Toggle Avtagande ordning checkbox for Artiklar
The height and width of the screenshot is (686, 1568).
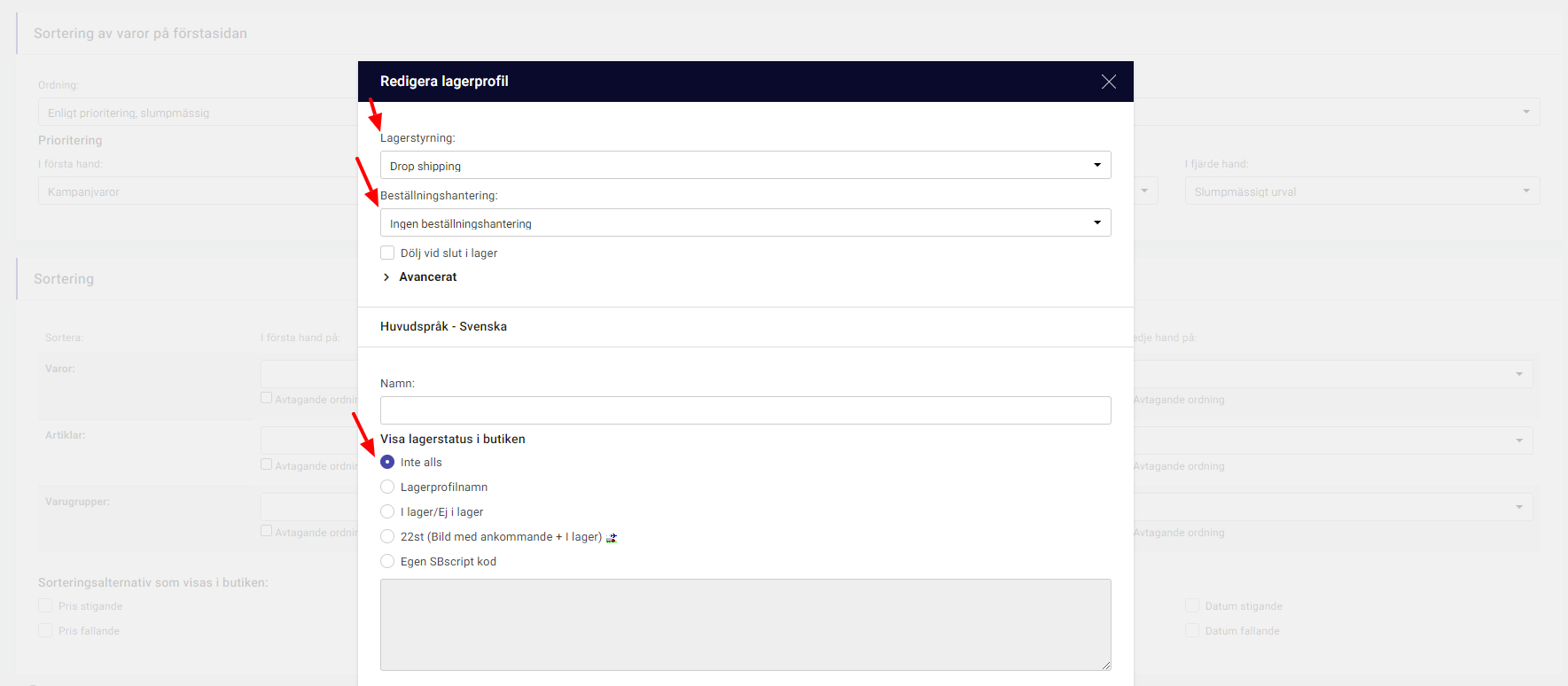point(266,464)
